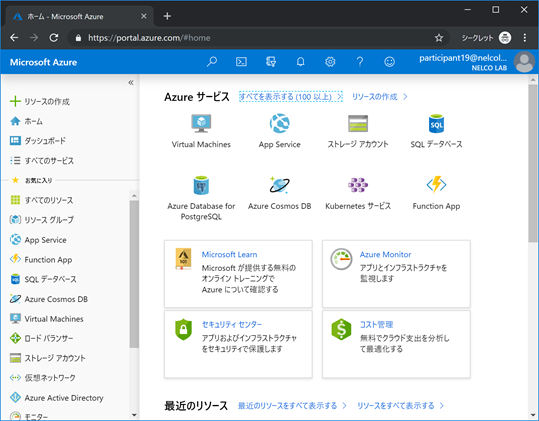Open Kubernetes サービス in the services grid
This screenshot has width=539, height=421.
(358, 193)
